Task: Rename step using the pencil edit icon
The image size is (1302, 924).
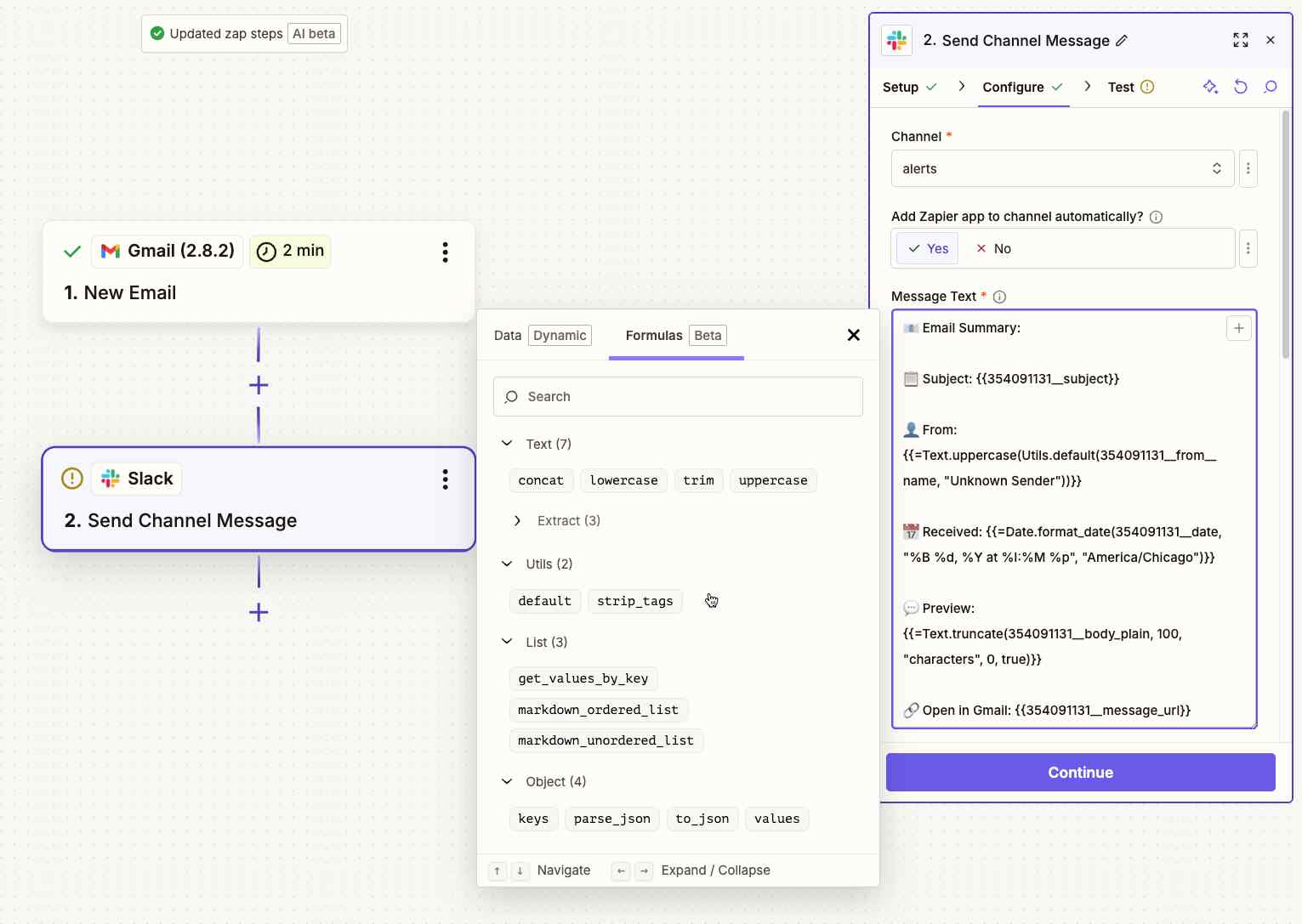Action: 1123,40
